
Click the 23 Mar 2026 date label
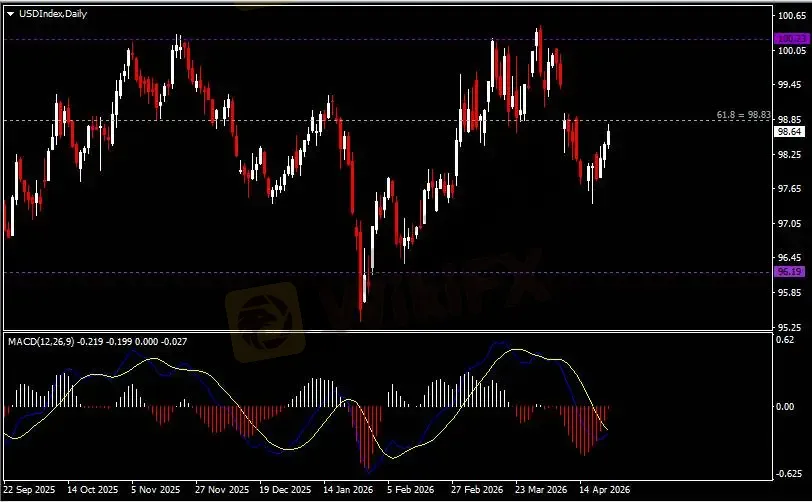(x=541, y=490)
